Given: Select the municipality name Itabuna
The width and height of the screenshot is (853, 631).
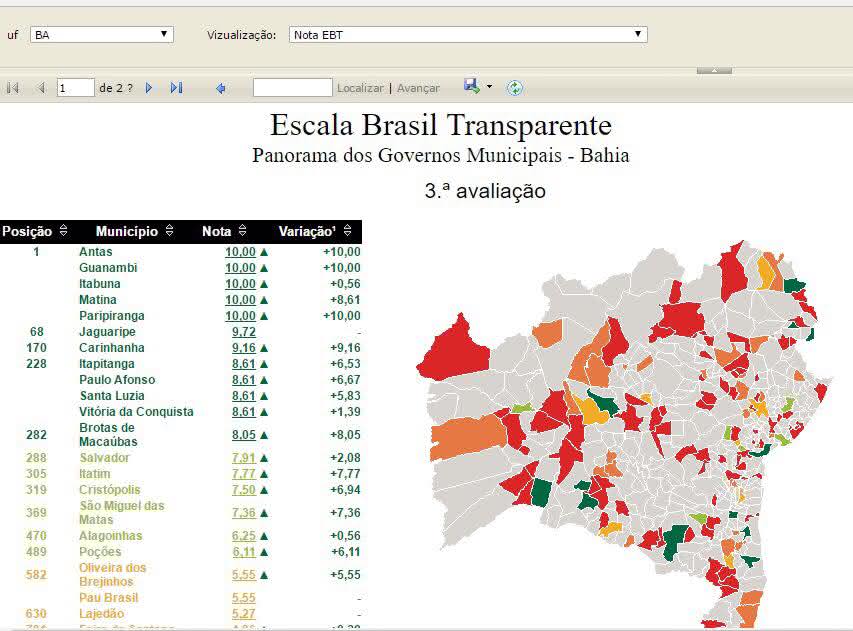Looking at the screenshot, I should point(100,283).
